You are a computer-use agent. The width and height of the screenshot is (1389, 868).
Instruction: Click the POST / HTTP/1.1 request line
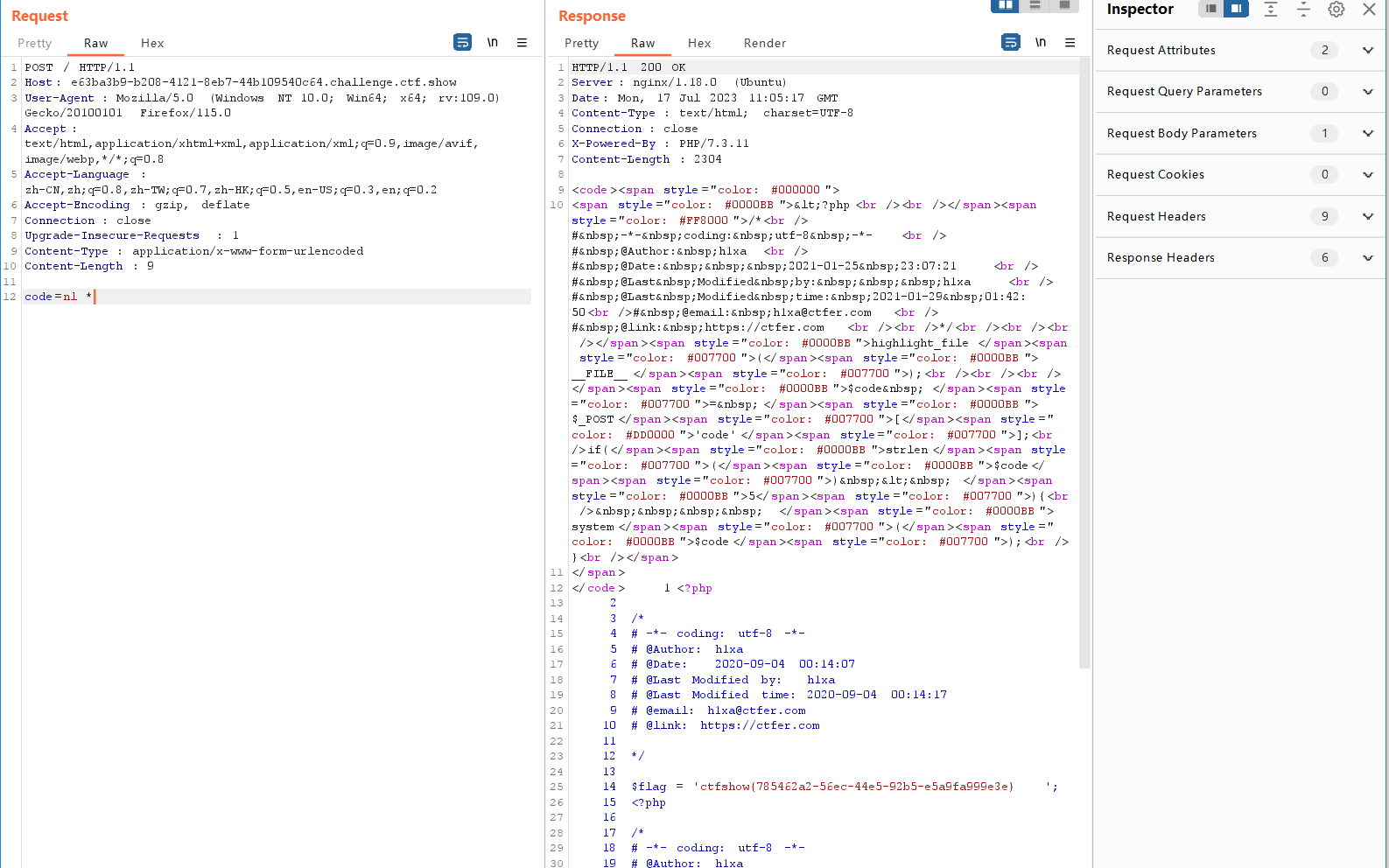(80, 67)
